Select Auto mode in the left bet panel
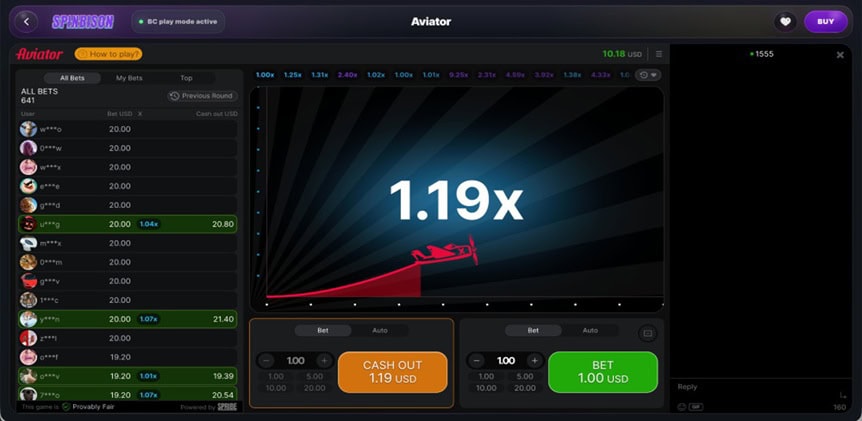This screenshot has height=421, width=862. pyautogui.click(x=380, y=330)
